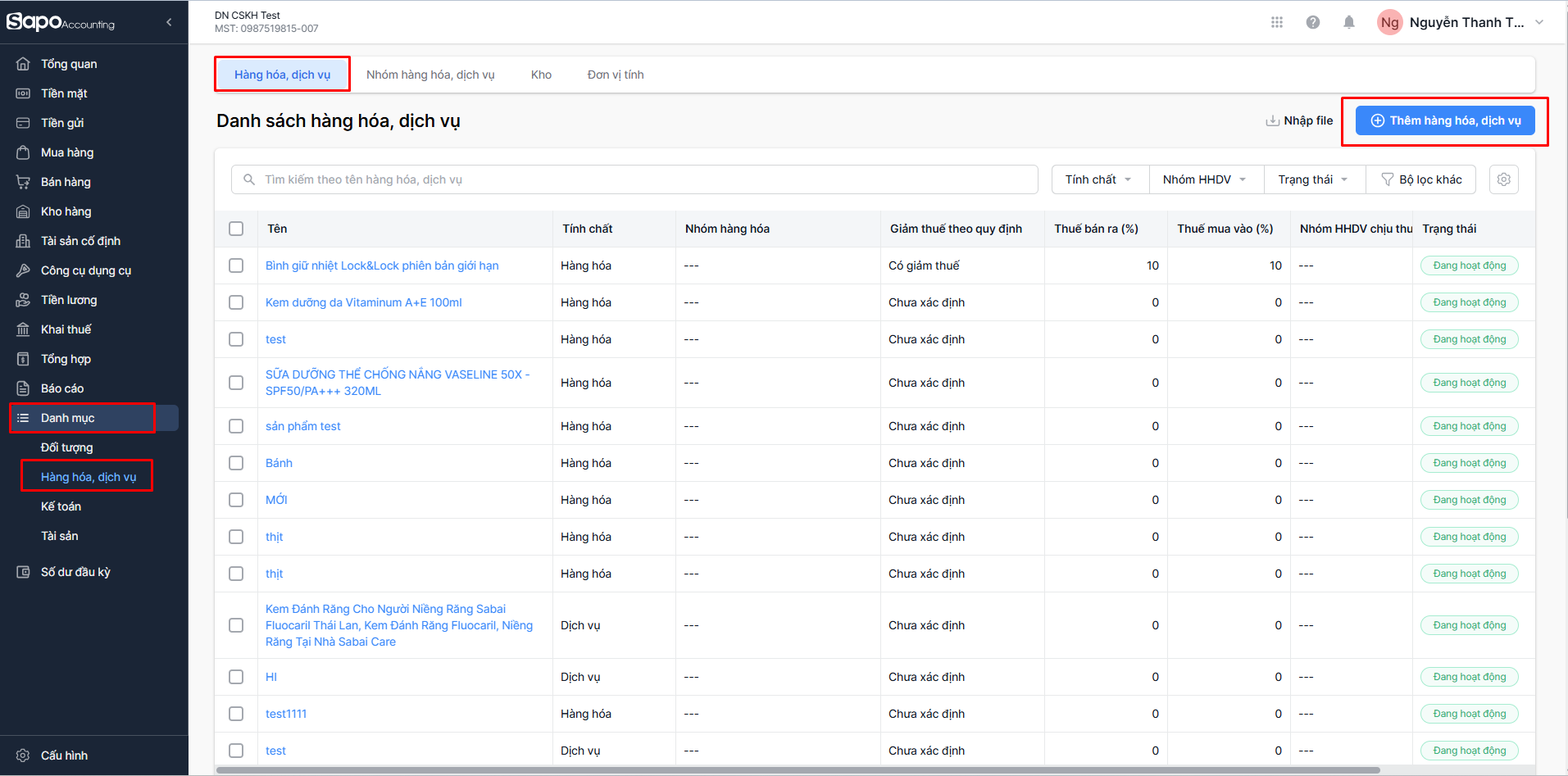Open Cấu hình settings in sidebar

[x=64, y=756]
